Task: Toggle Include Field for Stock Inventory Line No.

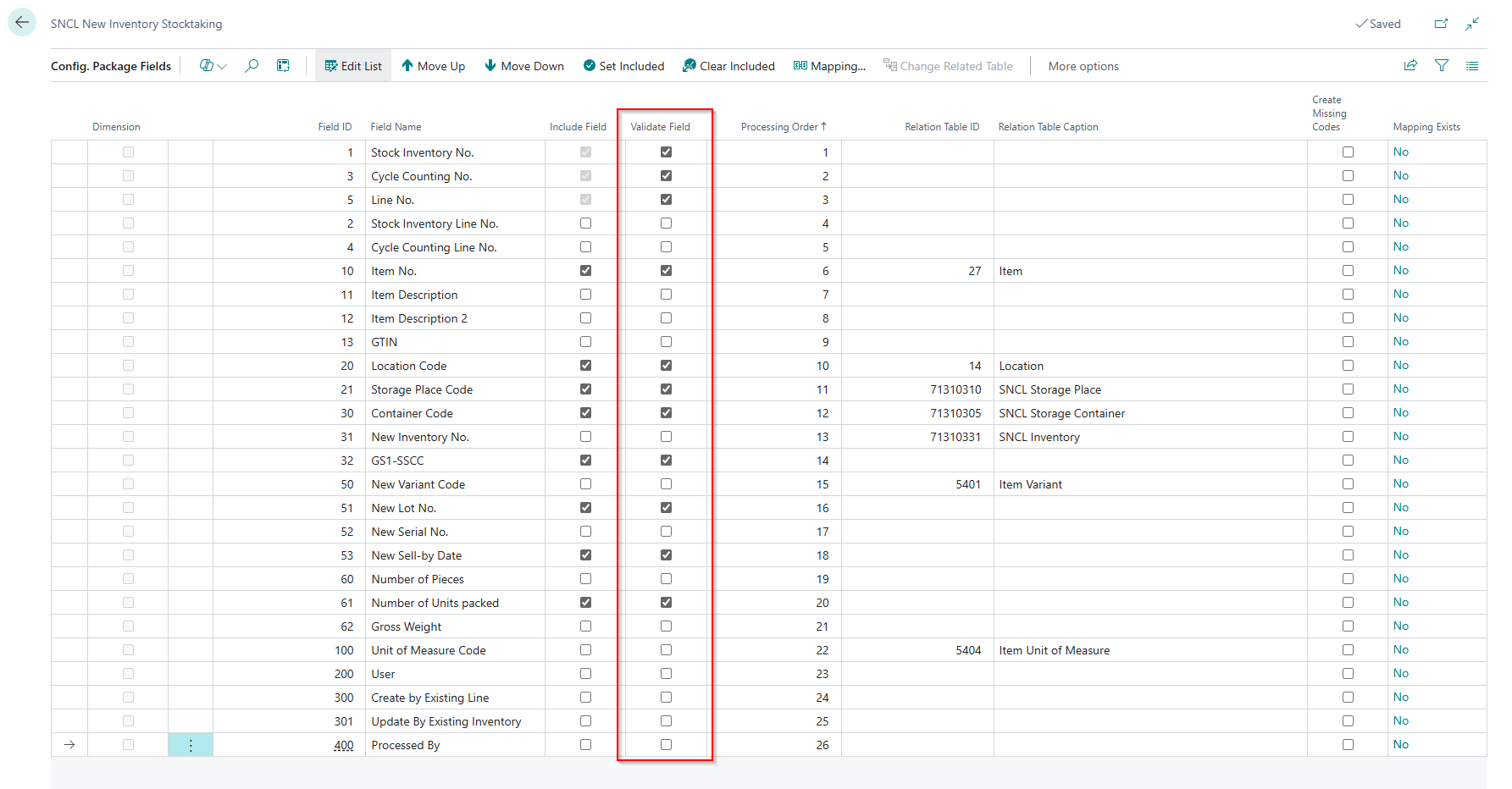Action: point(585,223)
